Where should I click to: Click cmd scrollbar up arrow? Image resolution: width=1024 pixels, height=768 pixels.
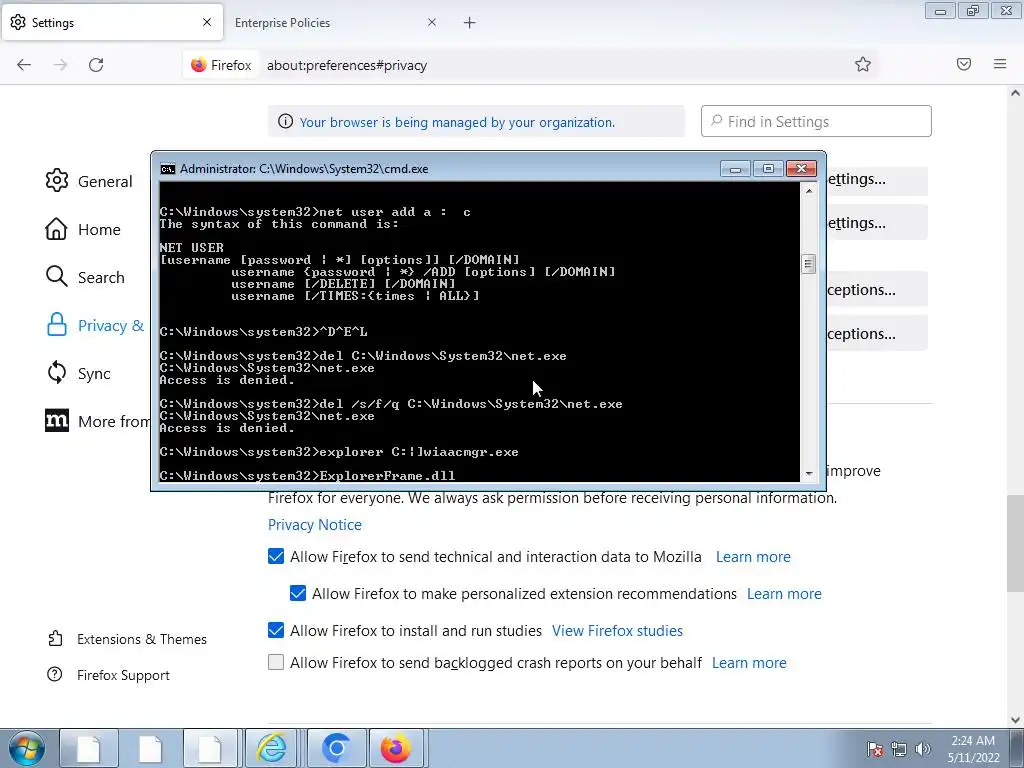[x=808, y=191]
